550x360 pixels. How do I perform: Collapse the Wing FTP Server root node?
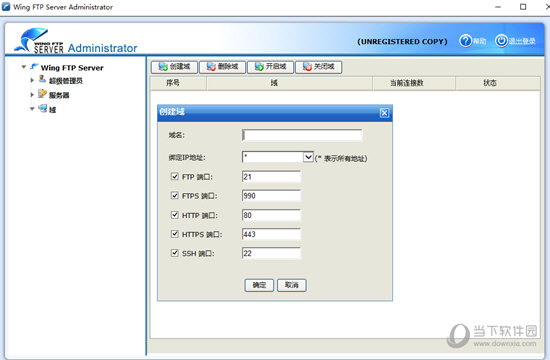[24, 67]
